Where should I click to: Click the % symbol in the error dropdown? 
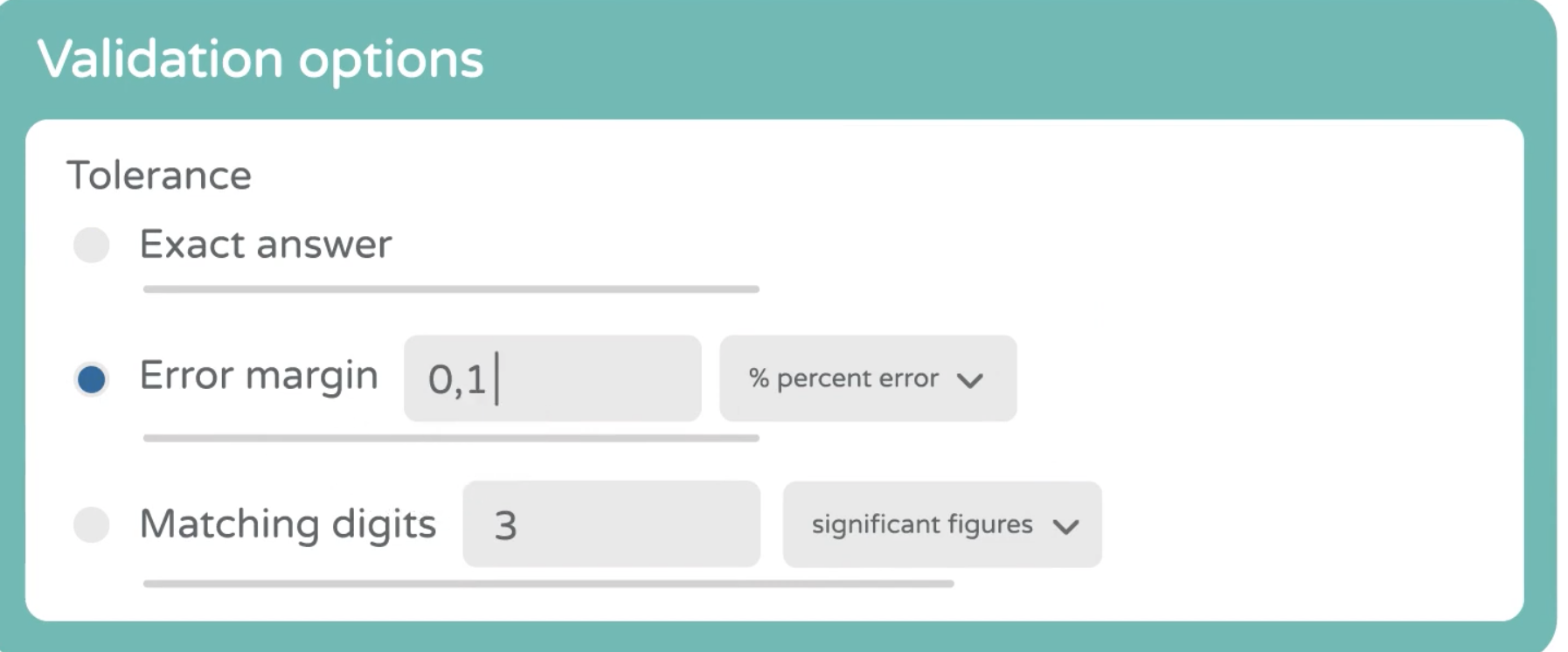[759, 378]
